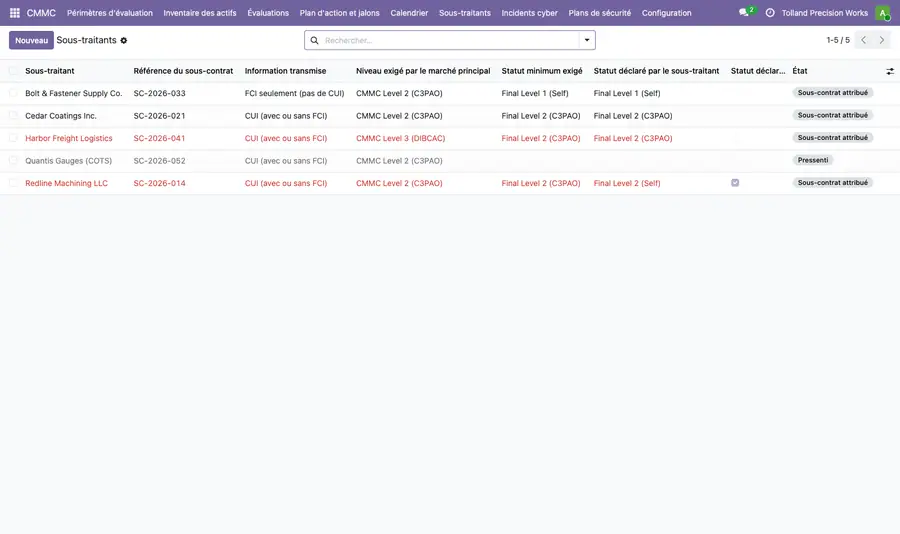Screen dimensions: 900x534
Task: Sort by Statut minimum exigé header
Action: pyautogui.click(x=542, y=71)
